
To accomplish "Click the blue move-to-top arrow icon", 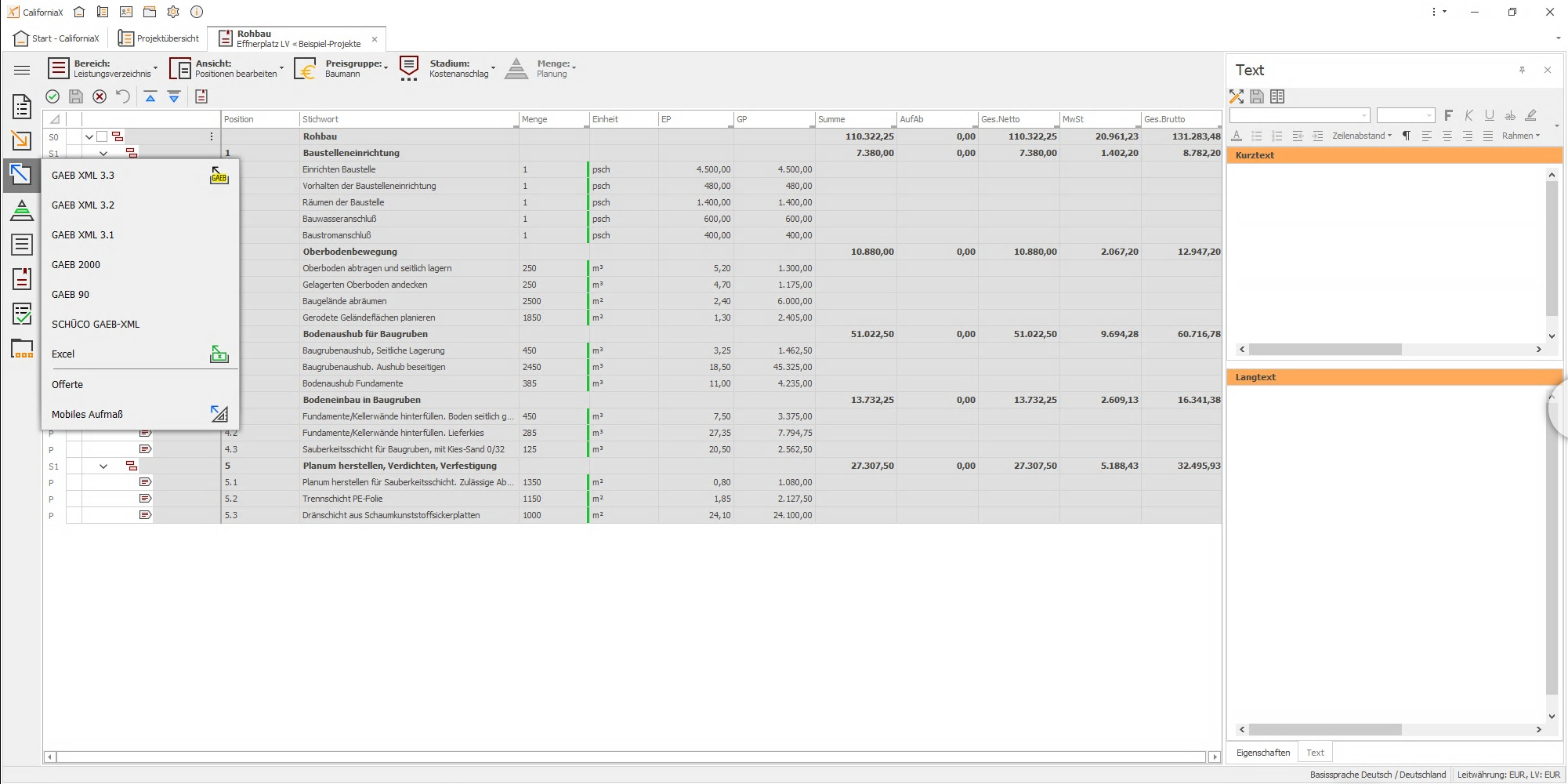I will pos(150,96).
